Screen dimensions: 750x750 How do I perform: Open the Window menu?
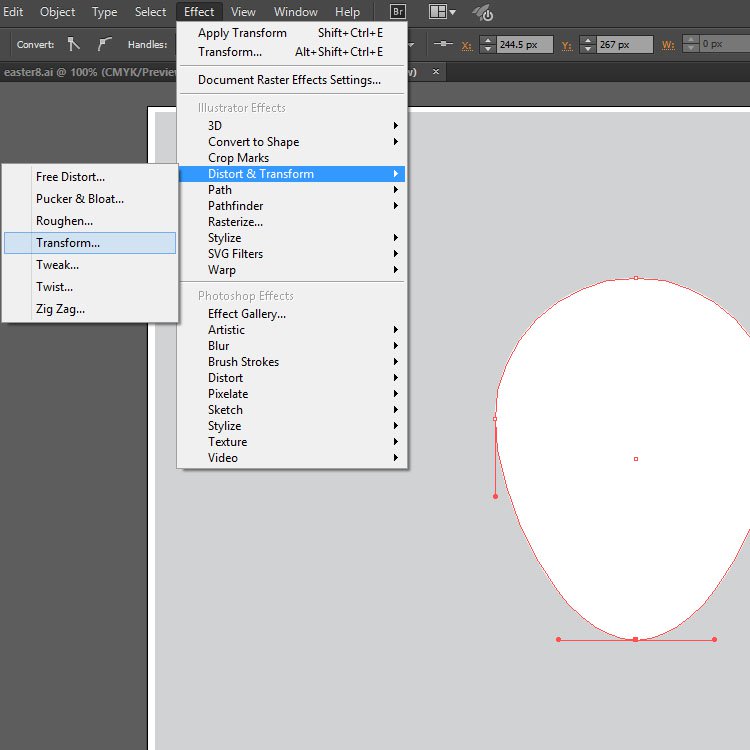[x=295, y=12]
